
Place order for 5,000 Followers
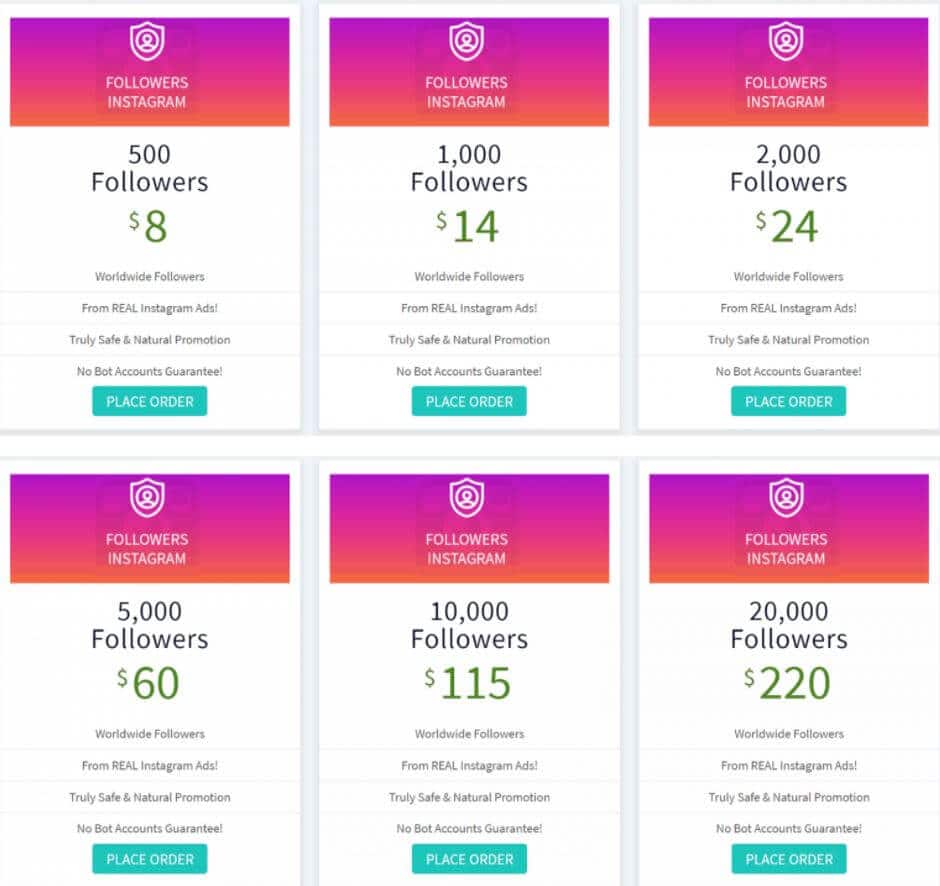point(150,858)
